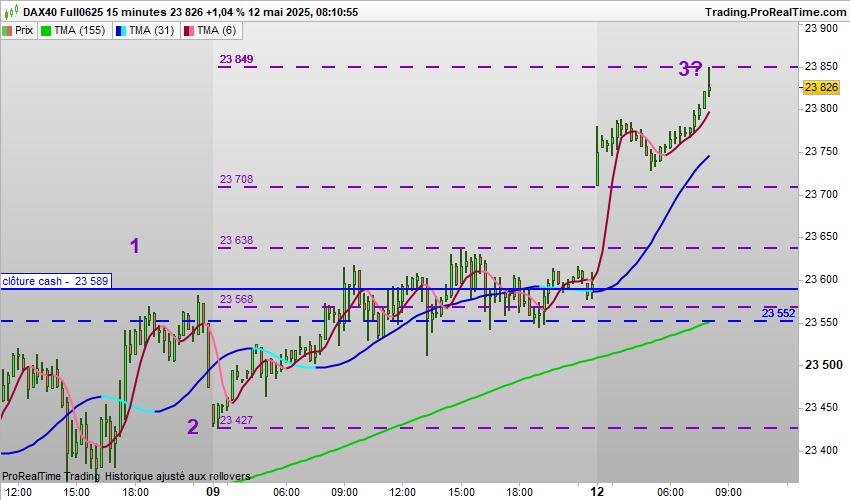This screenshot has height=500, width=850.
Task: Click the 23 849 purple level label
Action: 236,59
